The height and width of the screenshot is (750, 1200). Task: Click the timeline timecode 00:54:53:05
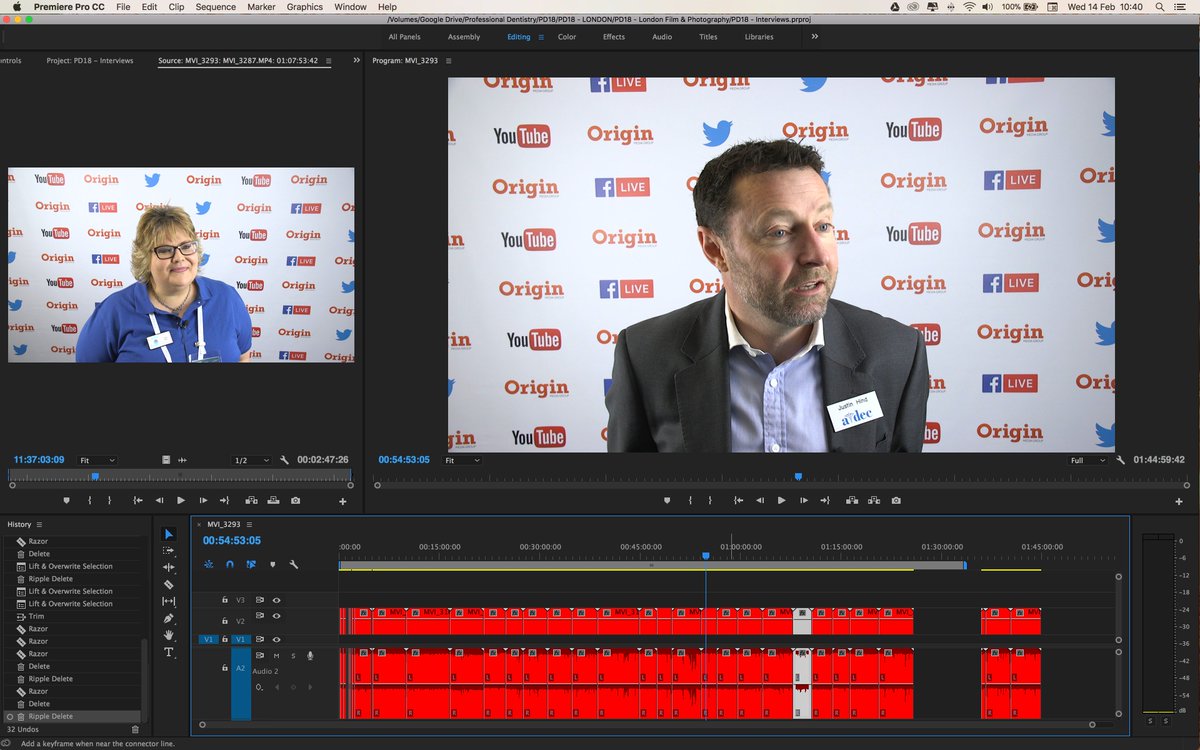[x=232, y=540]
